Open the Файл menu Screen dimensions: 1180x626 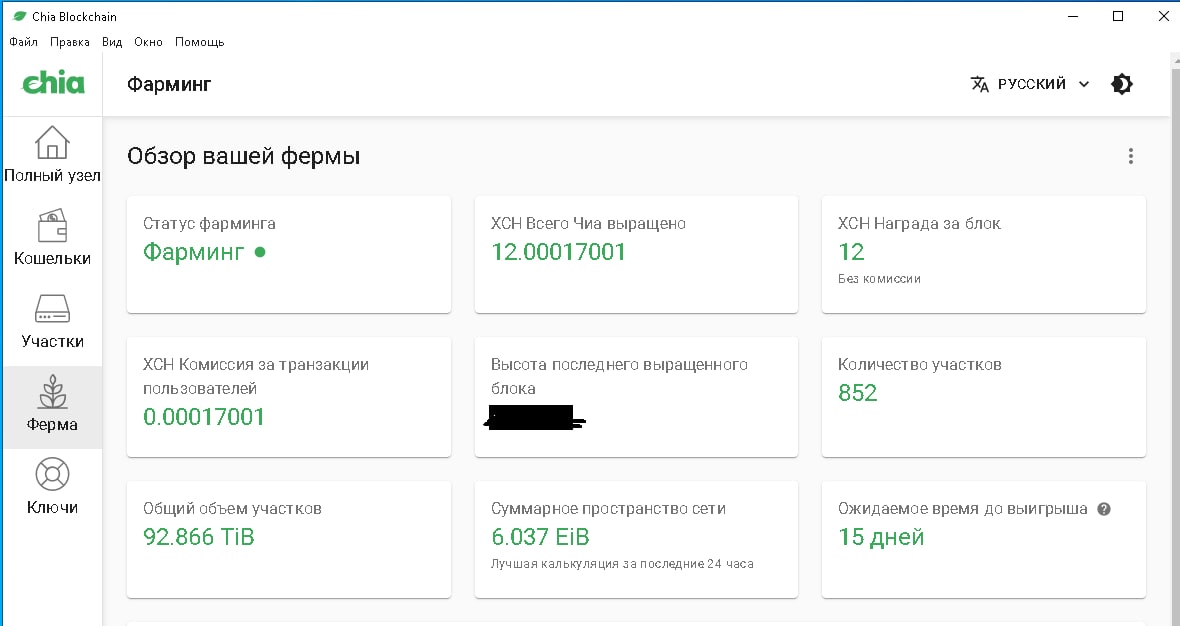point(23,42)
